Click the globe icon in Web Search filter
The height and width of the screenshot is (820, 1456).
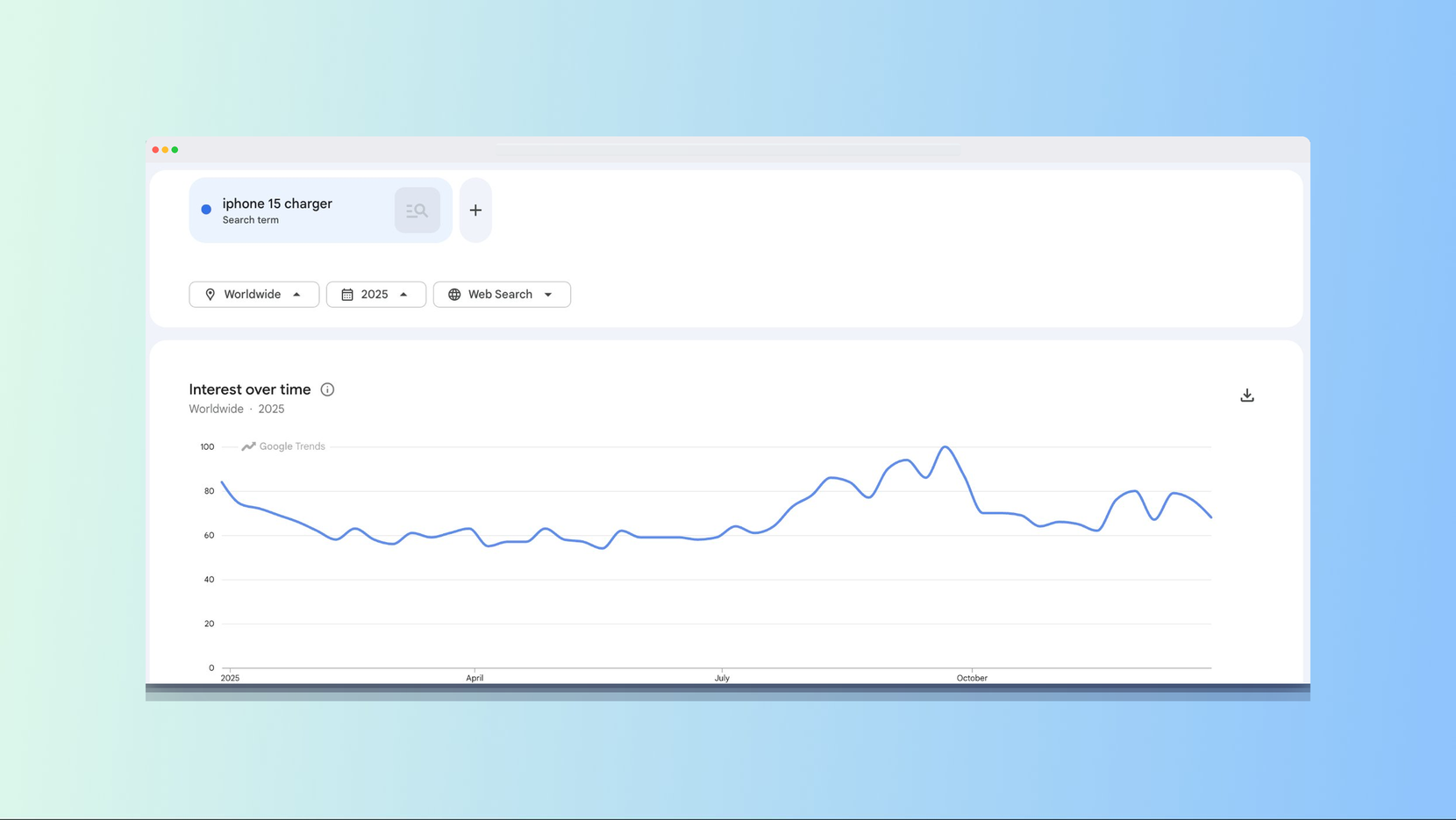click(454, 295)
